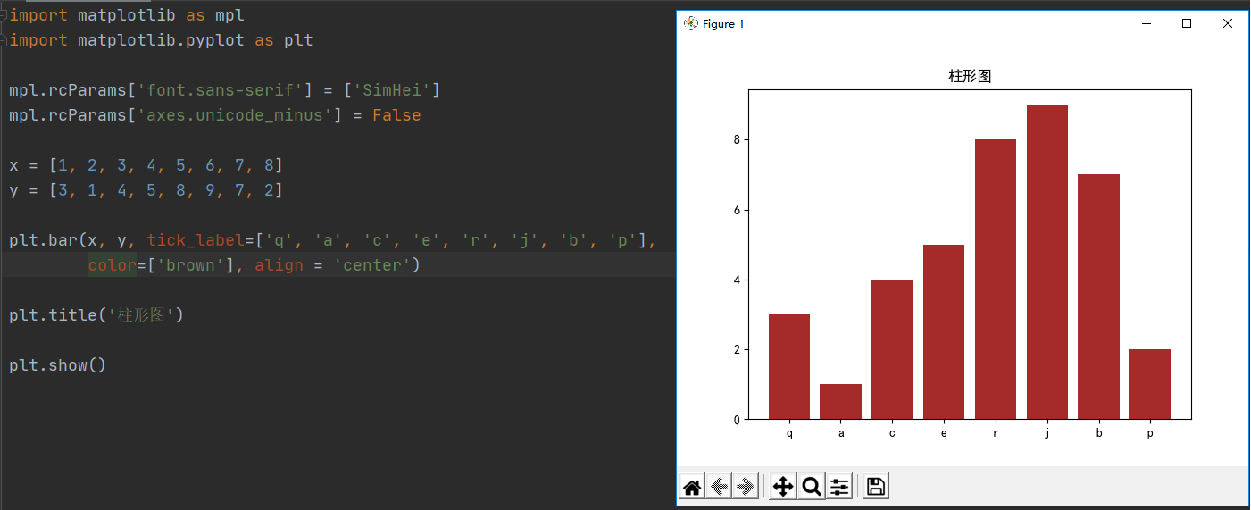Place cursor on plt.show() line
Image resolution: width=1251 pixels, height=510 pixels.
pos(58,365)
